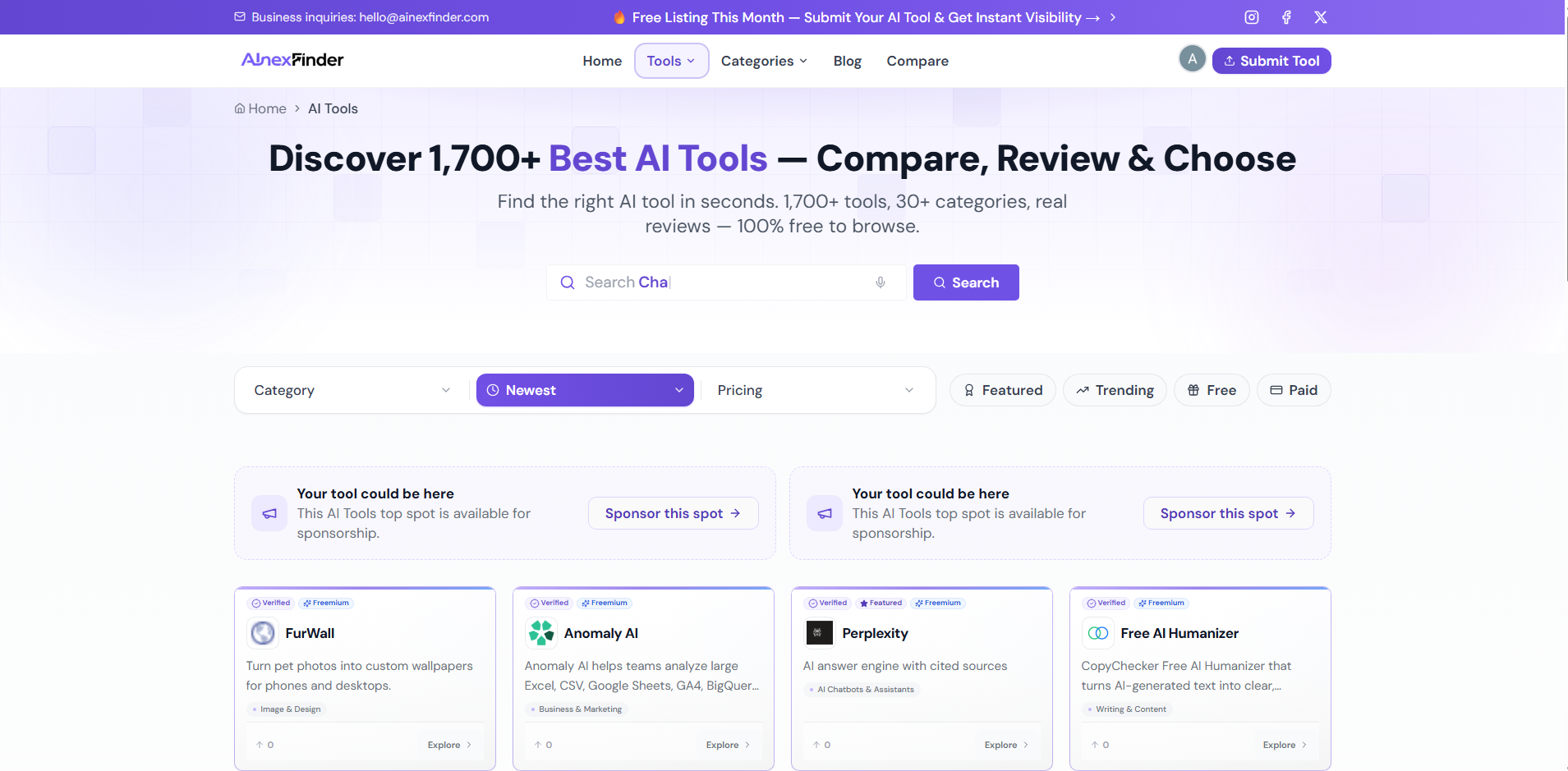The width and height of the screenshot is (1568, 771).
Task: Toggle the Trending filter chip
Action: click(x=1115, y=390)
